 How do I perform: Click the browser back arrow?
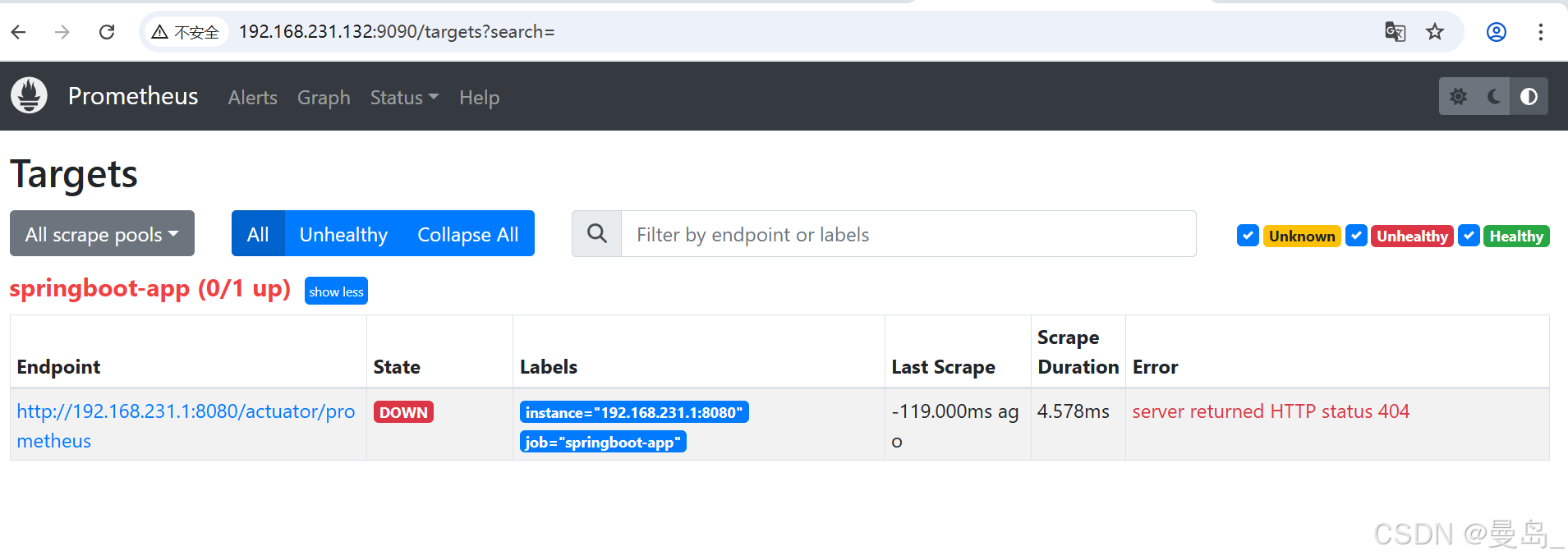coord(19,32)
